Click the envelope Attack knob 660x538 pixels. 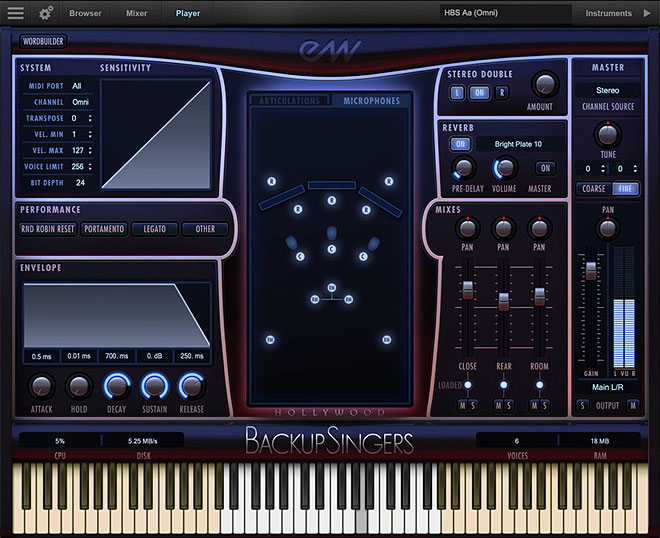(x=41, y=386)
